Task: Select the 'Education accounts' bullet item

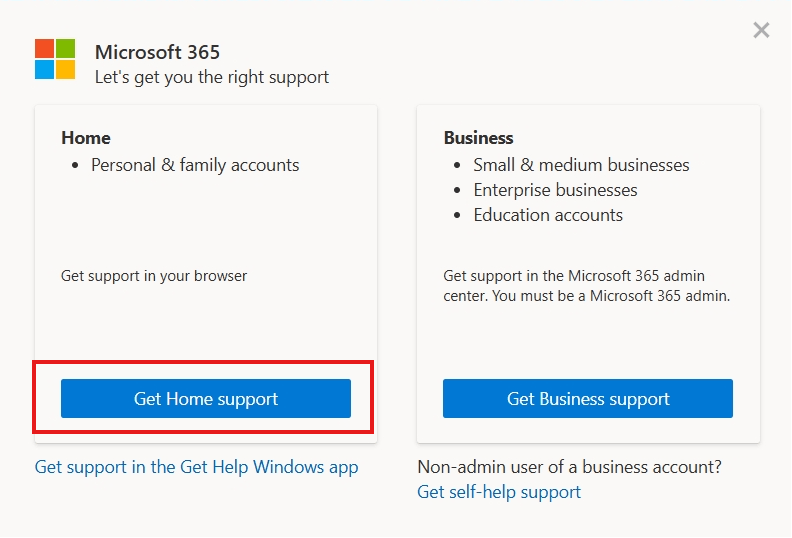Action: click(x=548, y=215)
